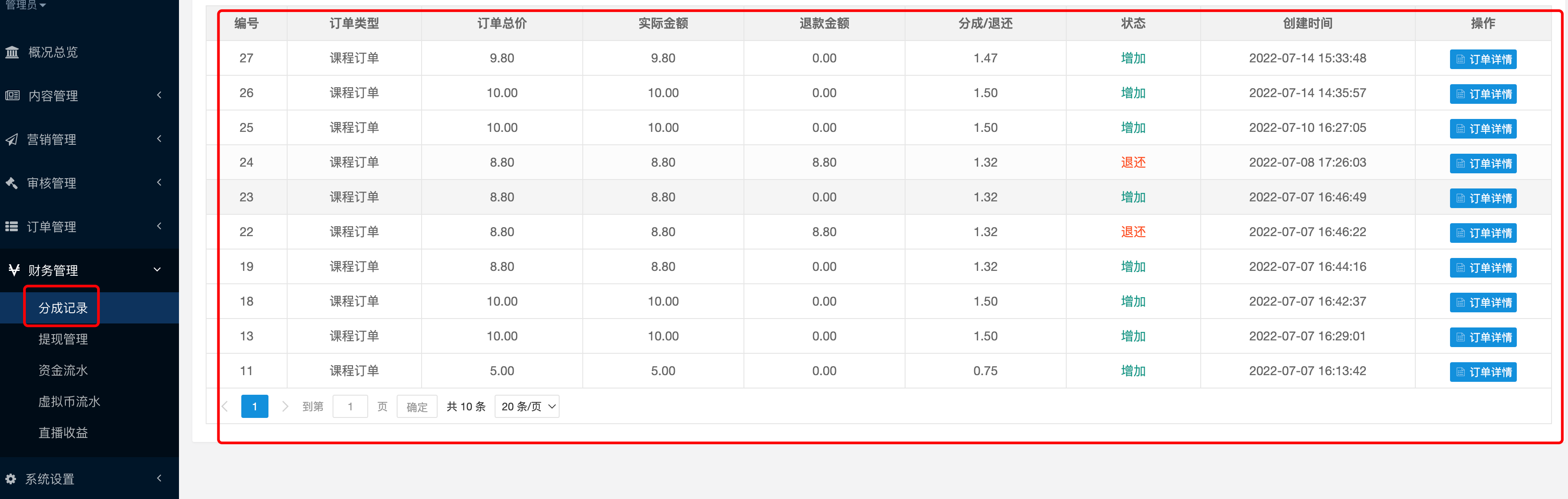This screenshot has height=499, width=1568.
Task: Click the paper plane icon beside 营销管理
Action: click(12, 139)
